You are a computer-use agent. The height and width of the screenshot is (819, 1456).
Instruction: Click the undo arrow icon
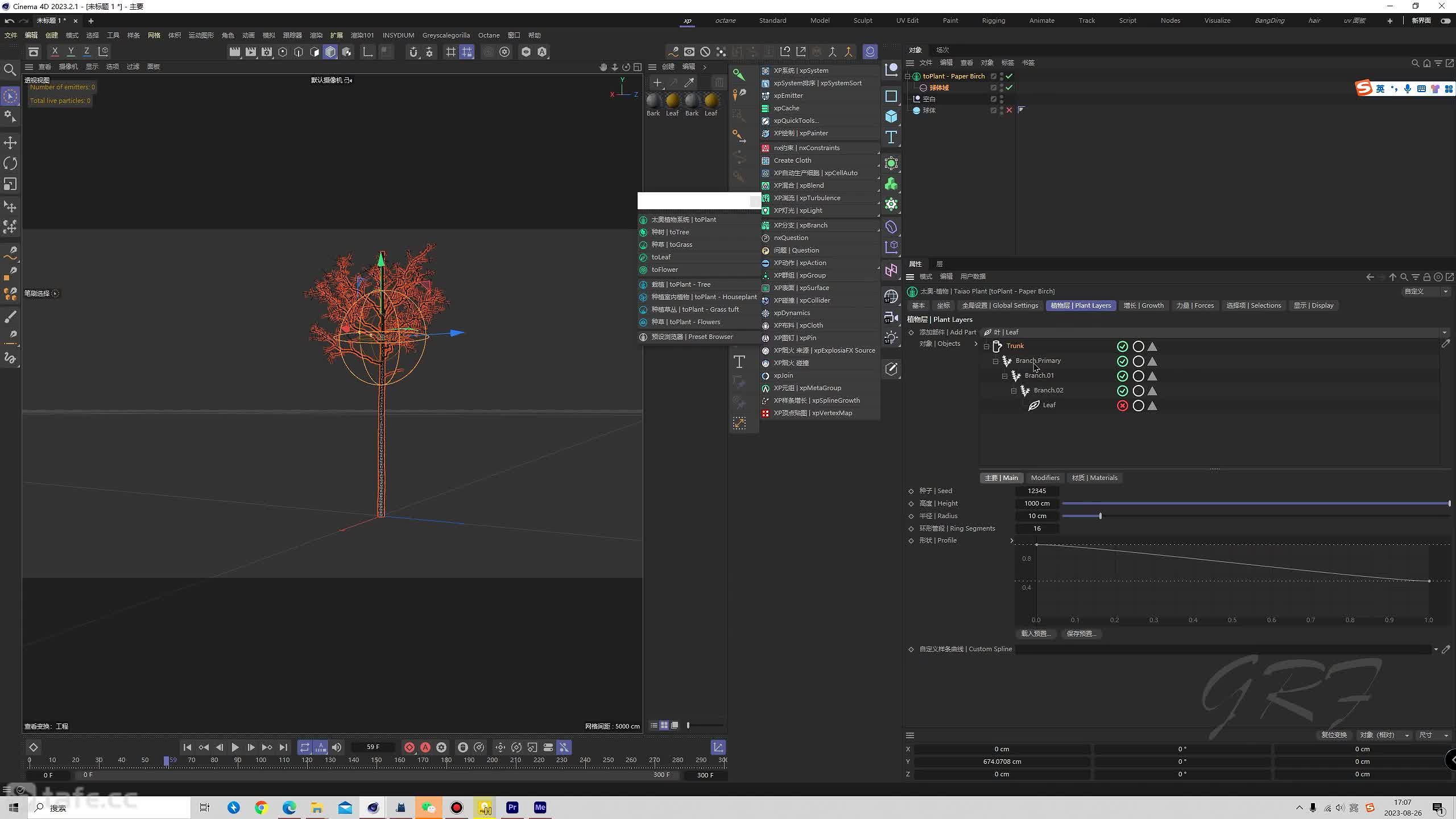coord(9,21)
